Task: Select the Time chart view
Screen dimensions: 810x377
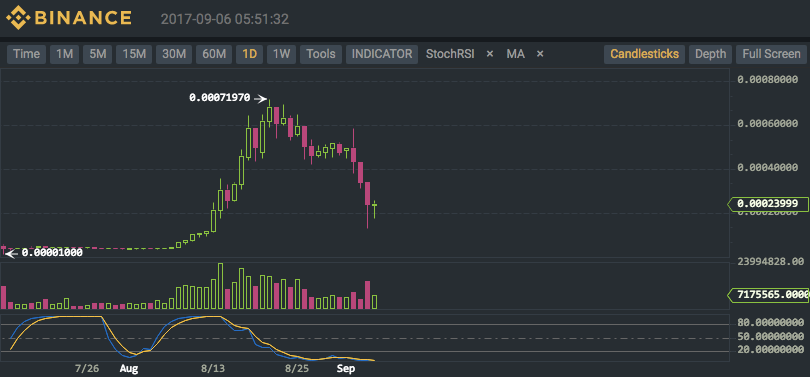Action: click(26, 54)
